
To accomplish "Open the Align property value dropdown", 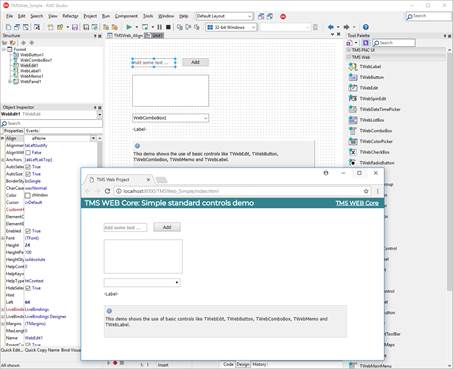I will 93,138.
